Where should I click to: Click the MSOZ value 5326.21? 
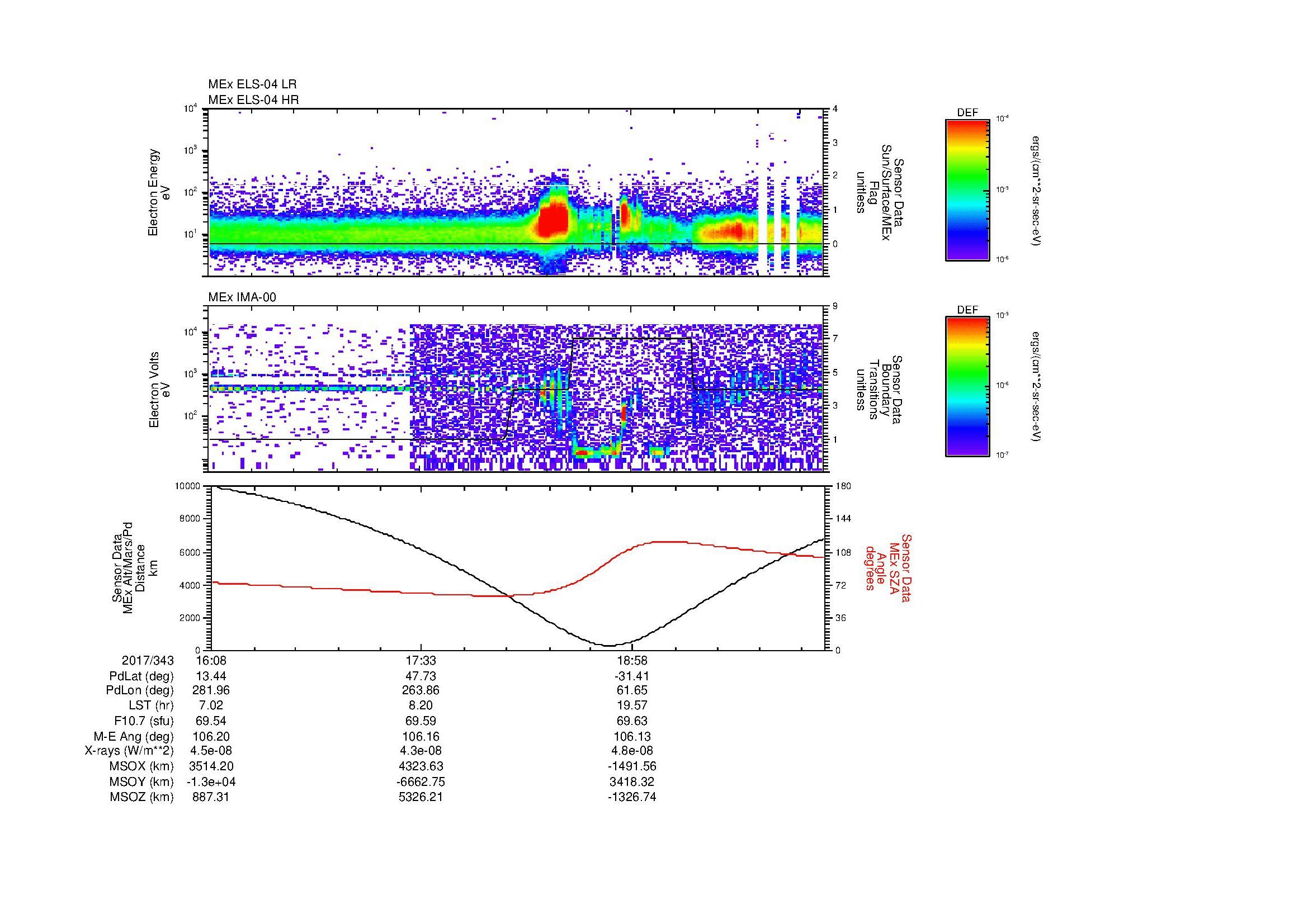421,797
